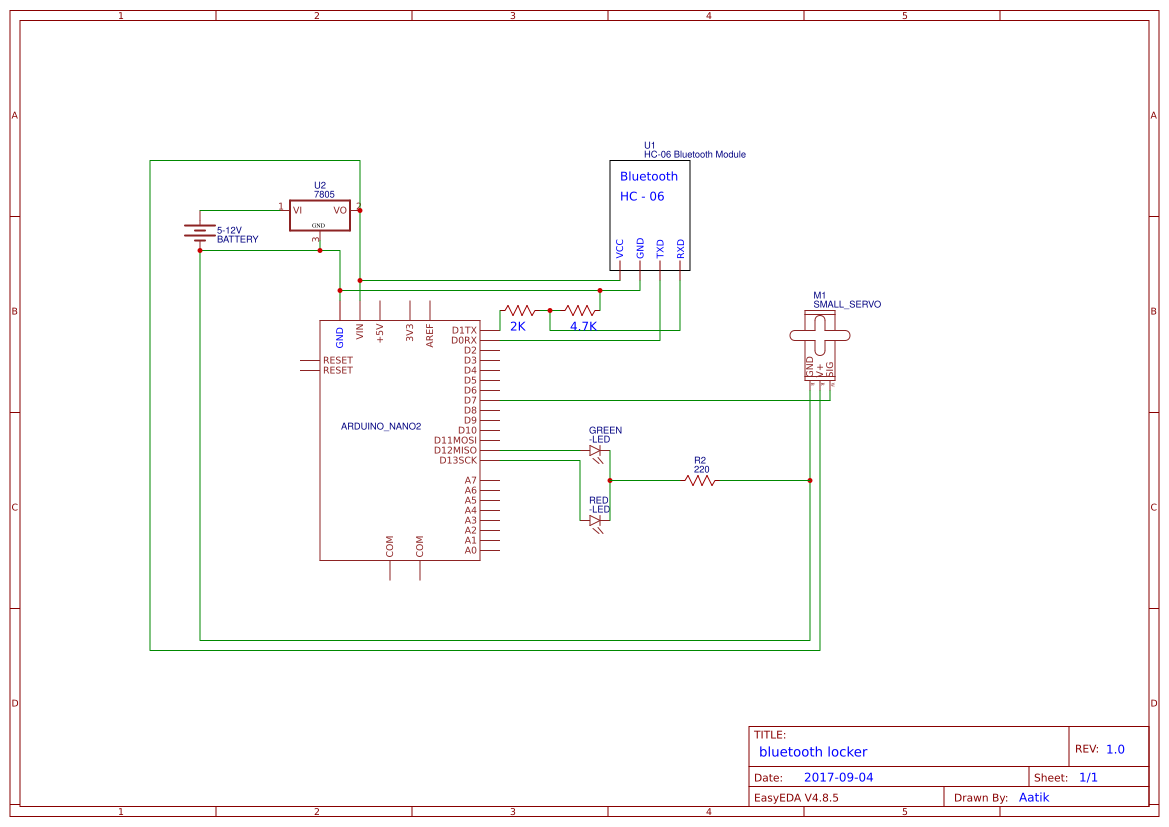Click the Sheet 1/1 value
Viewport: 1169px width, 827px height.
pos(1088,778)
